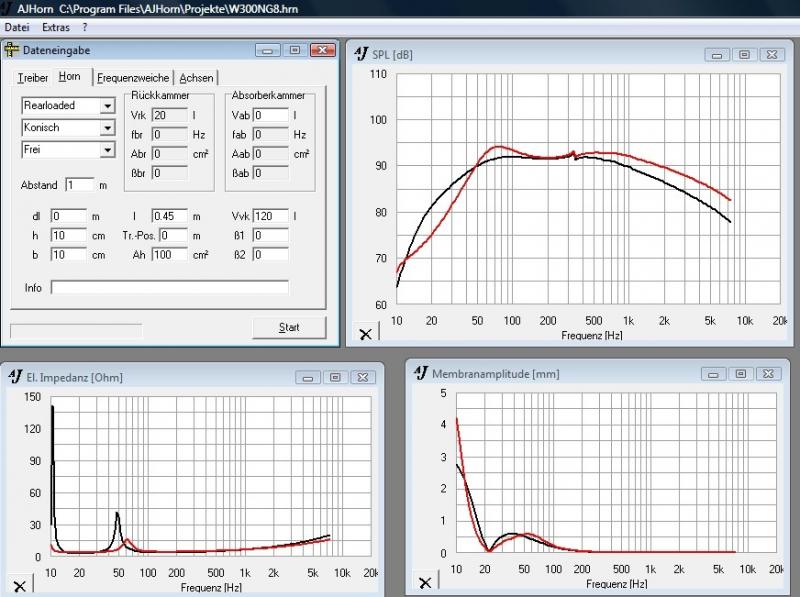Click the Vab field in Absorberkammer
The image size is (800, 597).
tap(270, 115)
